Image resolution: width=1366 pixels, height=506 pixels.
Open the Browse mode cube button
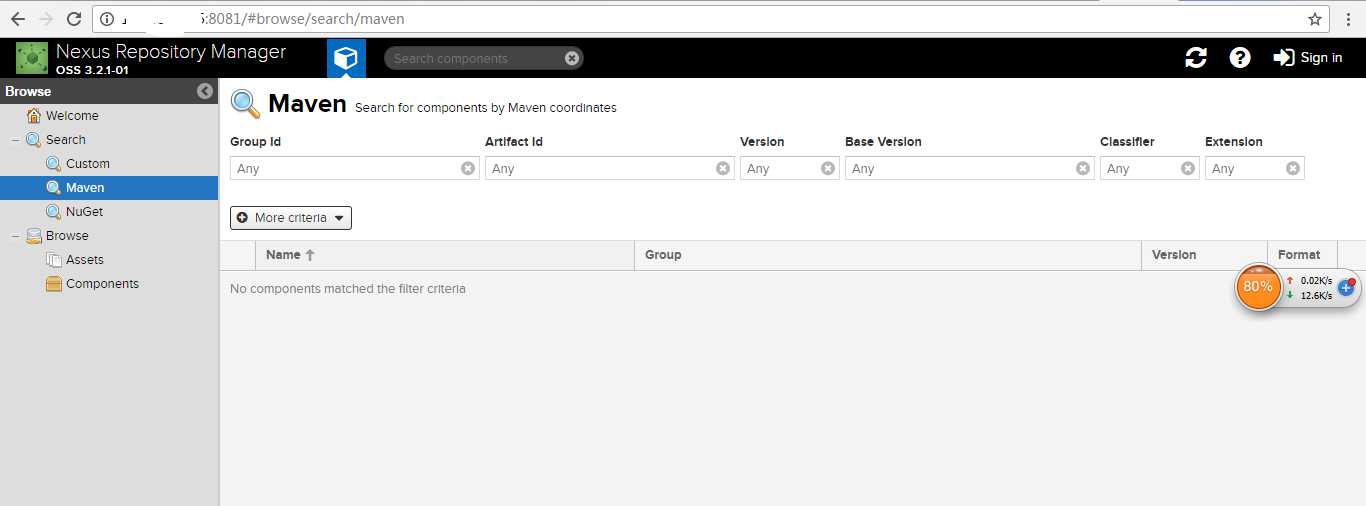click(346, 58)
